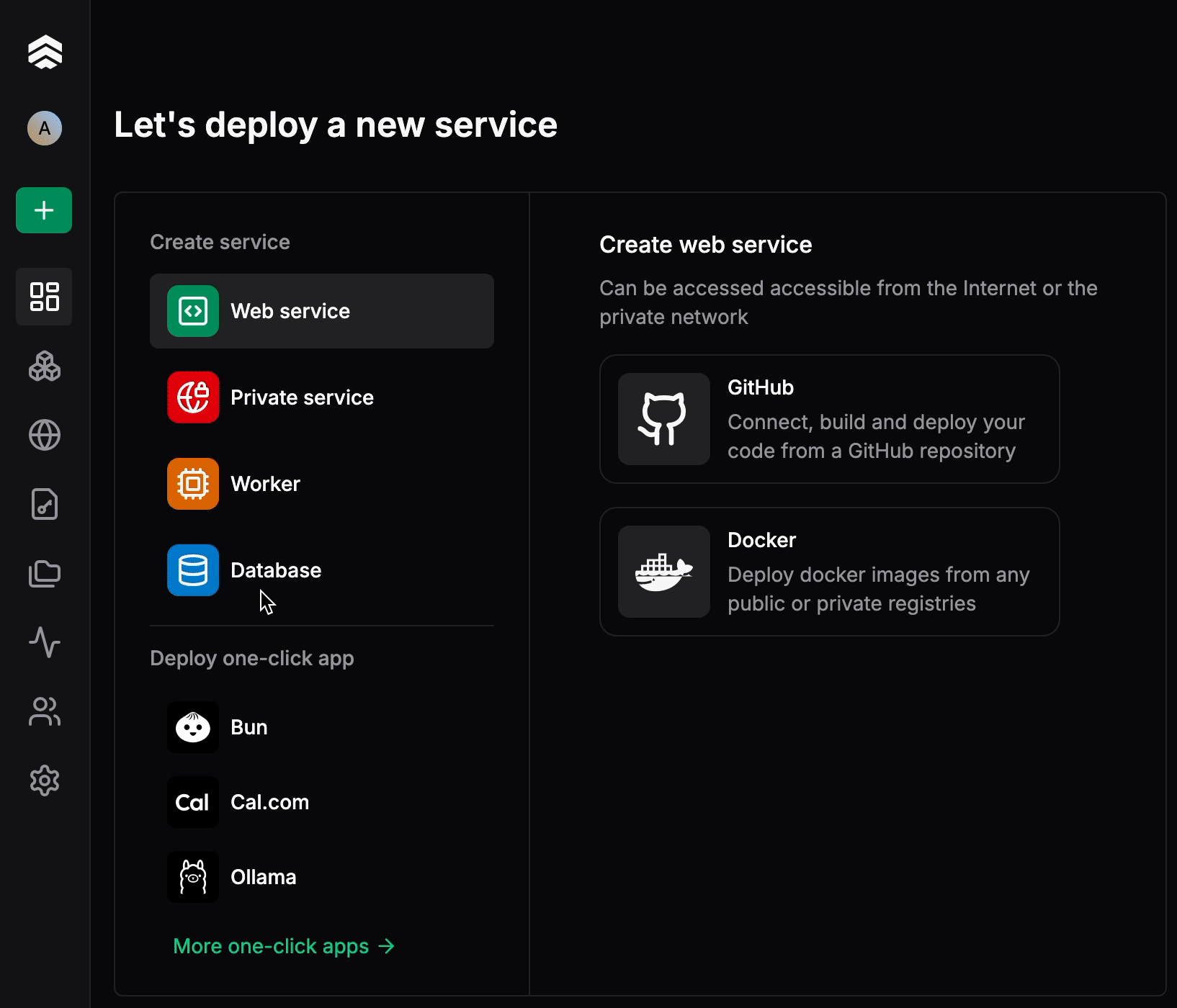The image size is (1177, 1008).
Task: Deploy the Bun one-click app
Action: [322, 727]
